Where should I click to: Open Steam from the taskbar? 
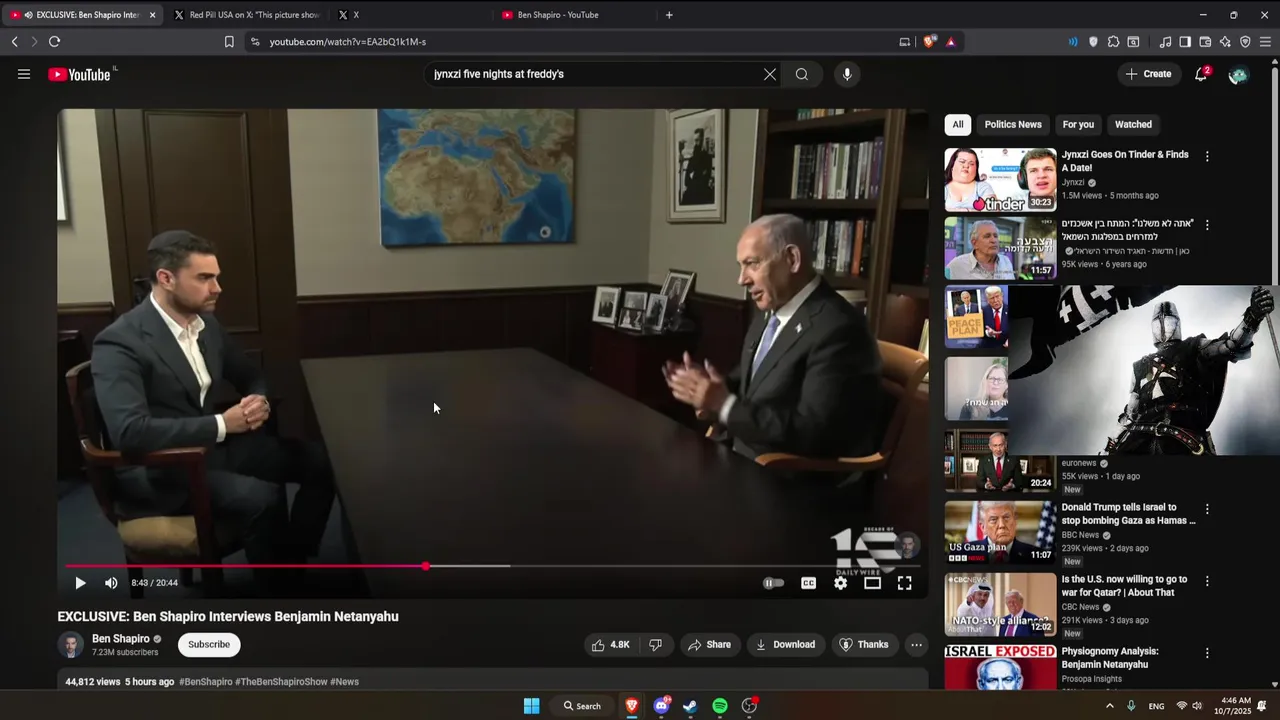pos(690,706)
